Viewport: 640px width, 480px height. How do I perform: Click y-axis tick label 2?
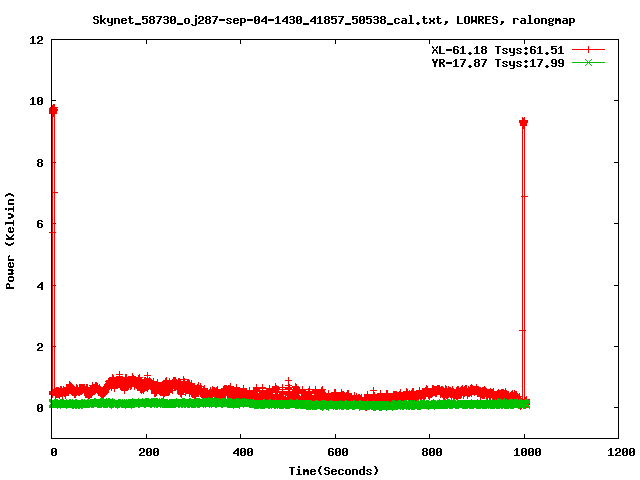click(40, 347)
